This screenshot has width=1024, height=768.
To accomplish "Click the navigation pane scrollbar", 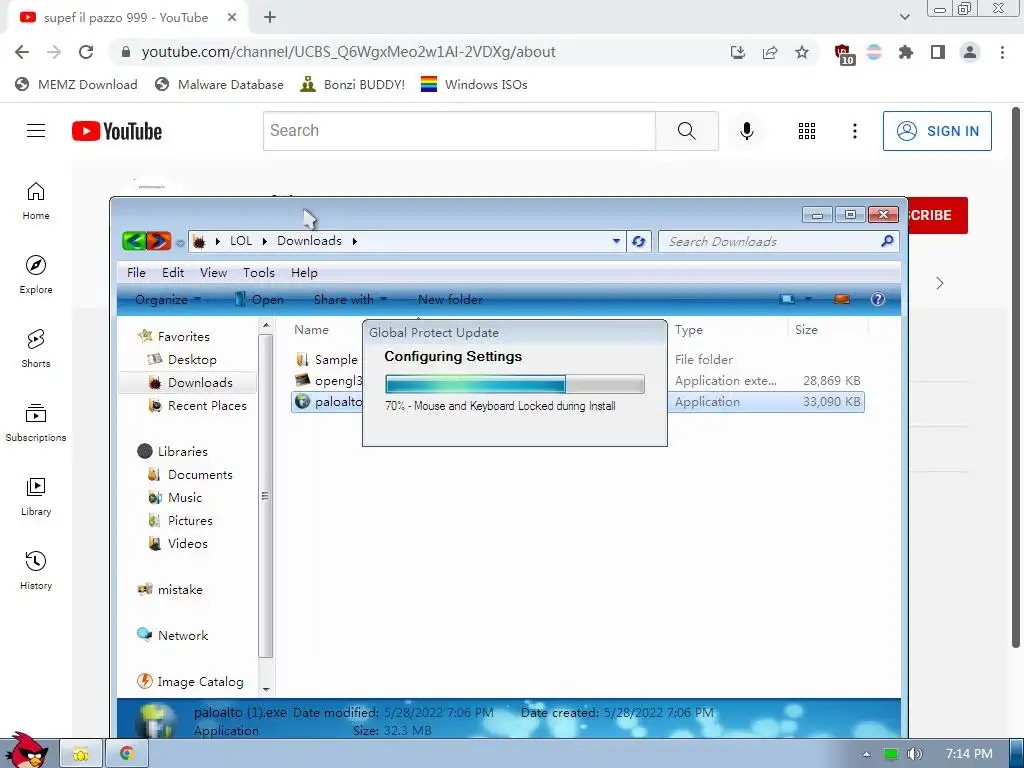I will [x=265, y=496].
